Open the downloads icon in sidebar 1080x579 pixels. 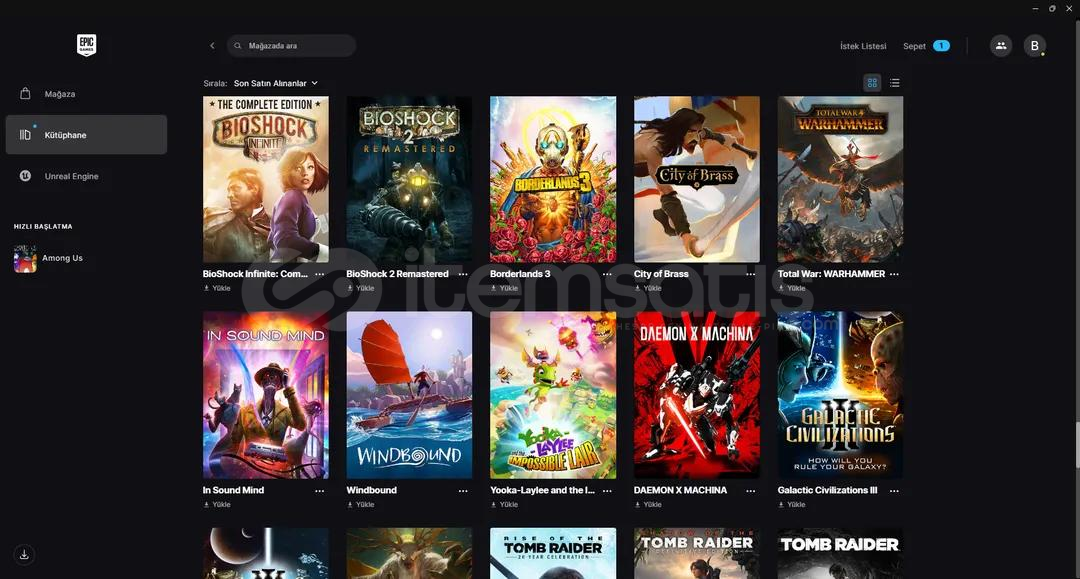(24, 555)
